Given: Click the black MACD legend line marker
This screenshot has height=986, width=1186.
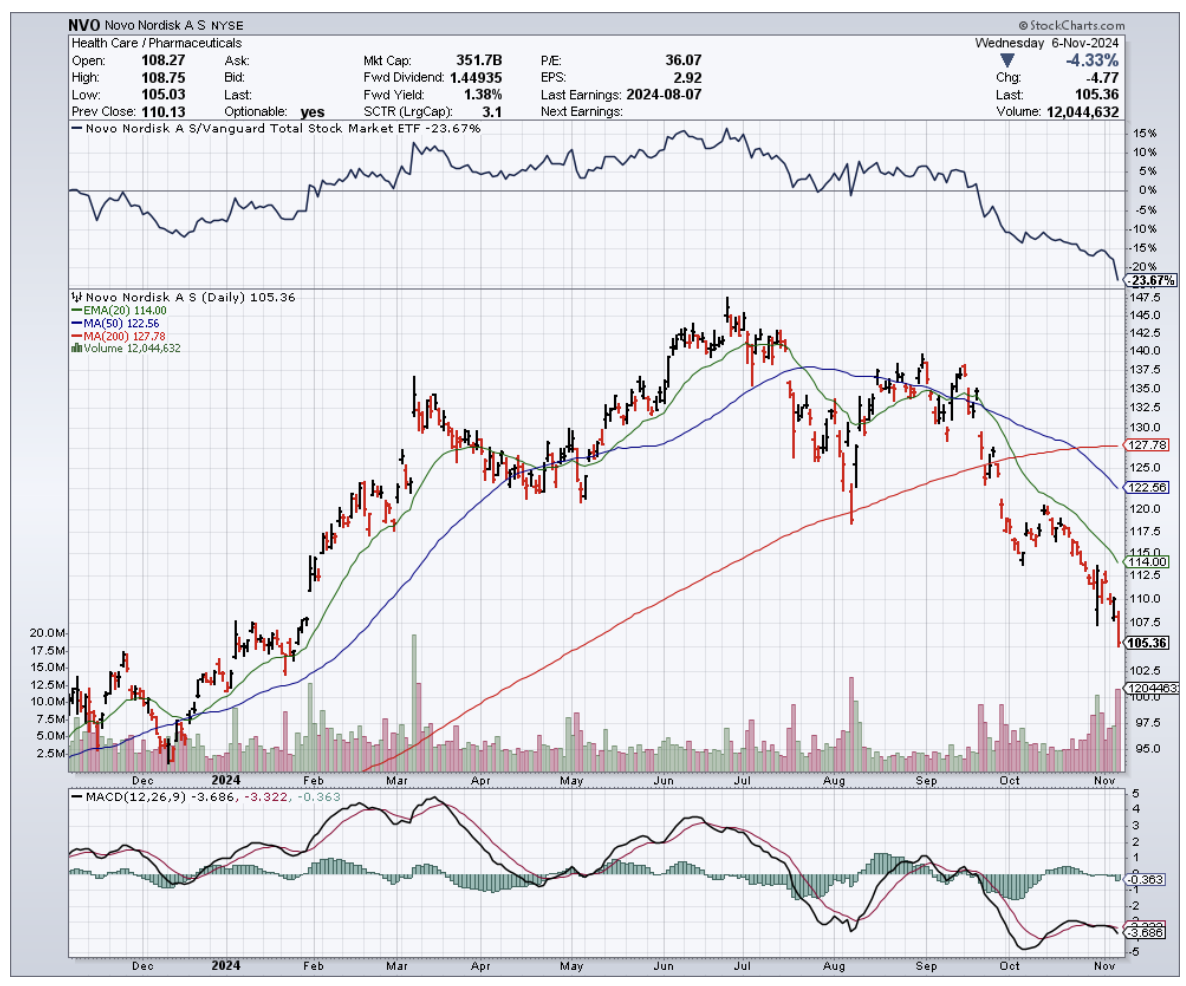Looking at the screenshot, I should click(x=75, y=796).
